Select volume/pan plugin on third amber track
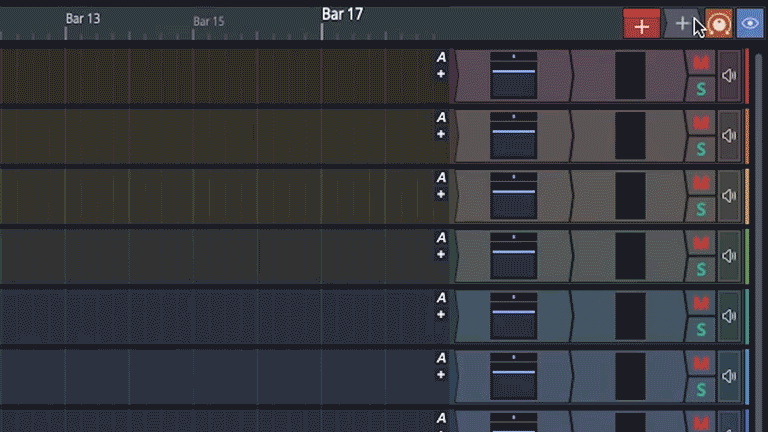 coord(514,196)
